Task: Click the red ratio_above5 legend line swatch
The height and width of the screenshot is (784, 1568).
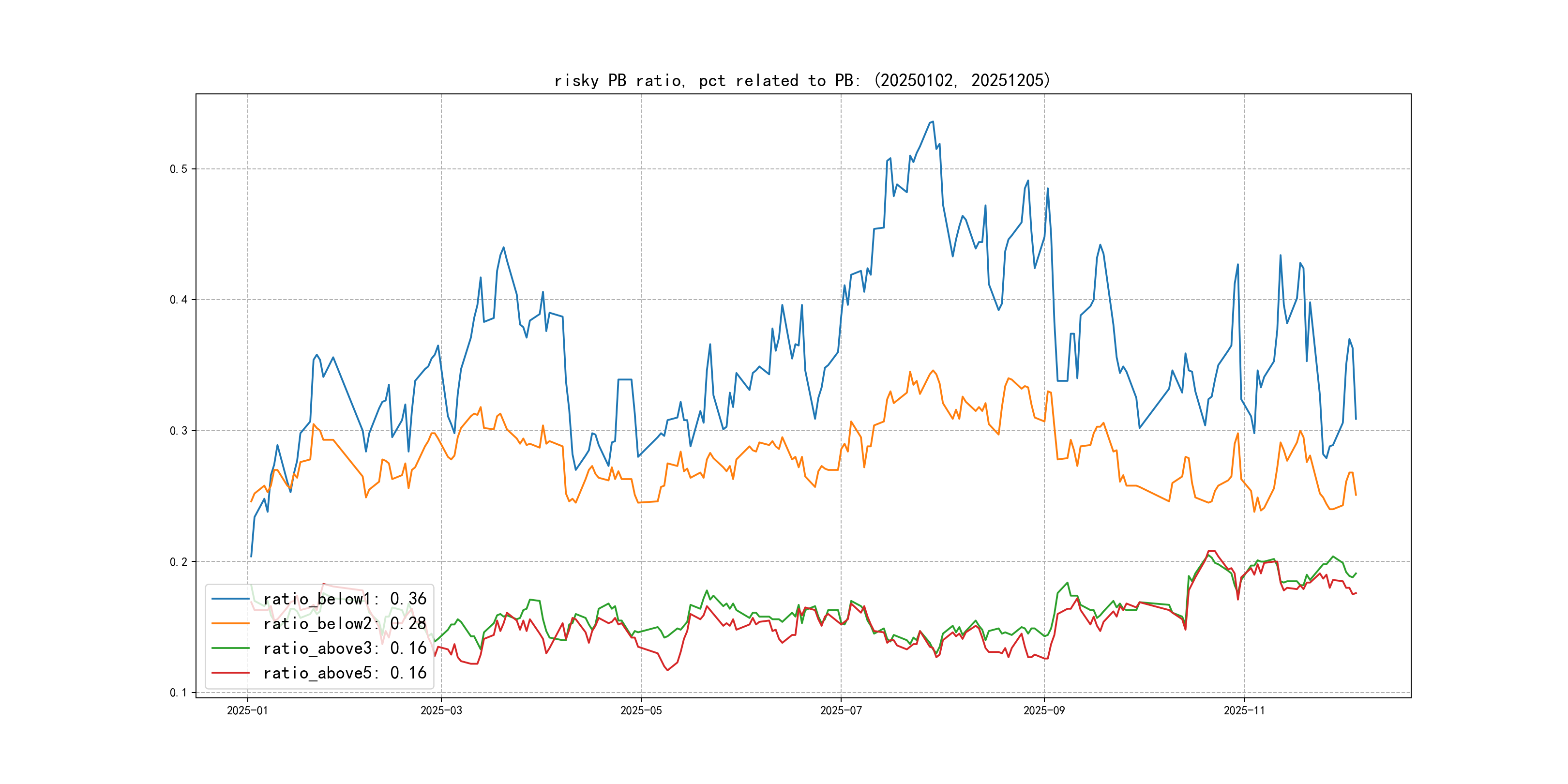Action: [x=230, y=673]
